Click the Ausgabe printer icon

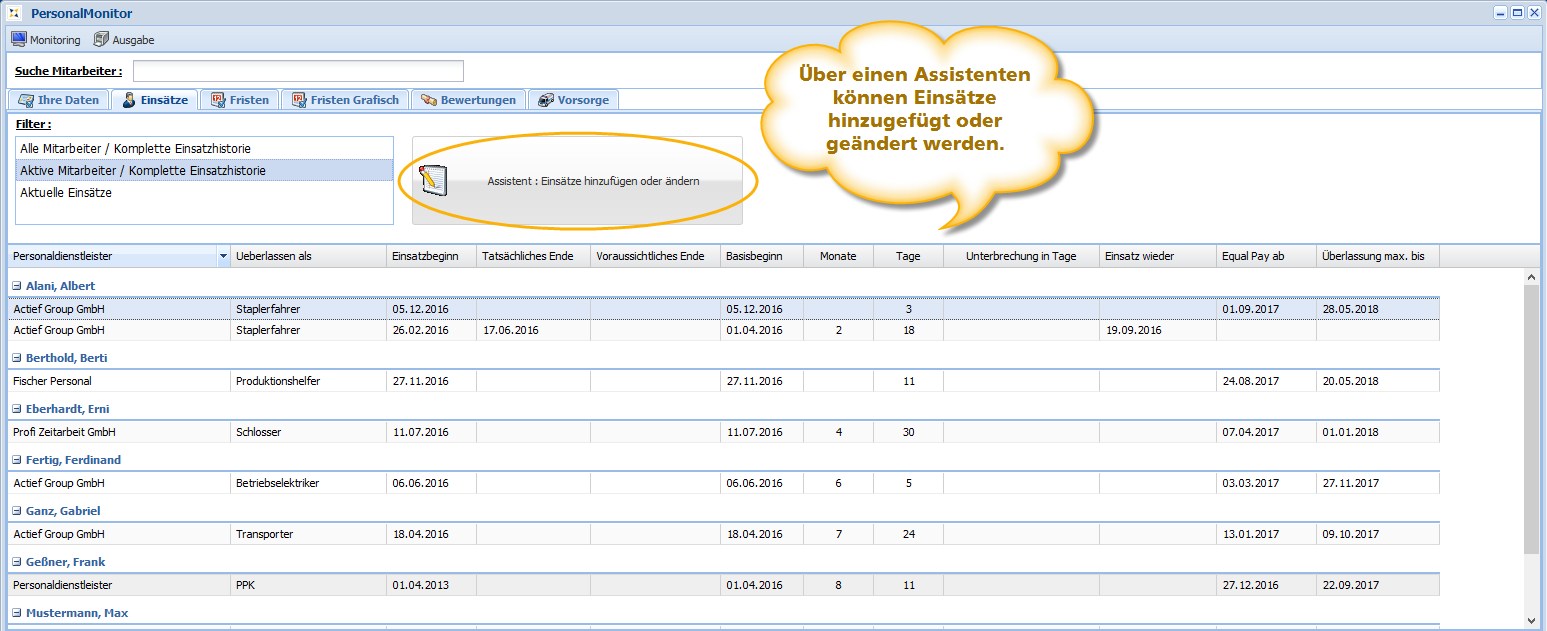pos(101,40)
